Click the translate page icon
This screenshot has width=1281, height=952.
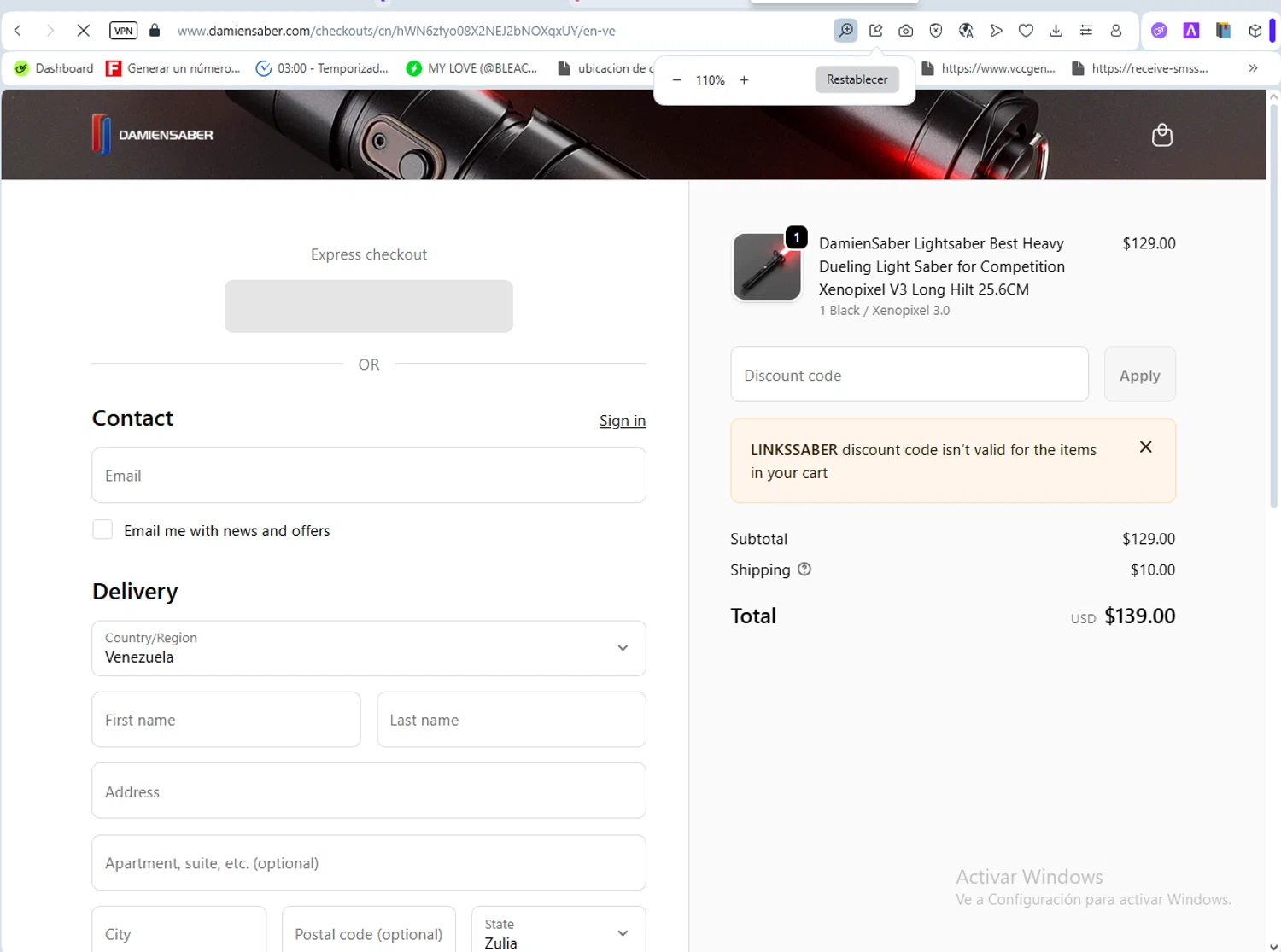click(966, 31)
